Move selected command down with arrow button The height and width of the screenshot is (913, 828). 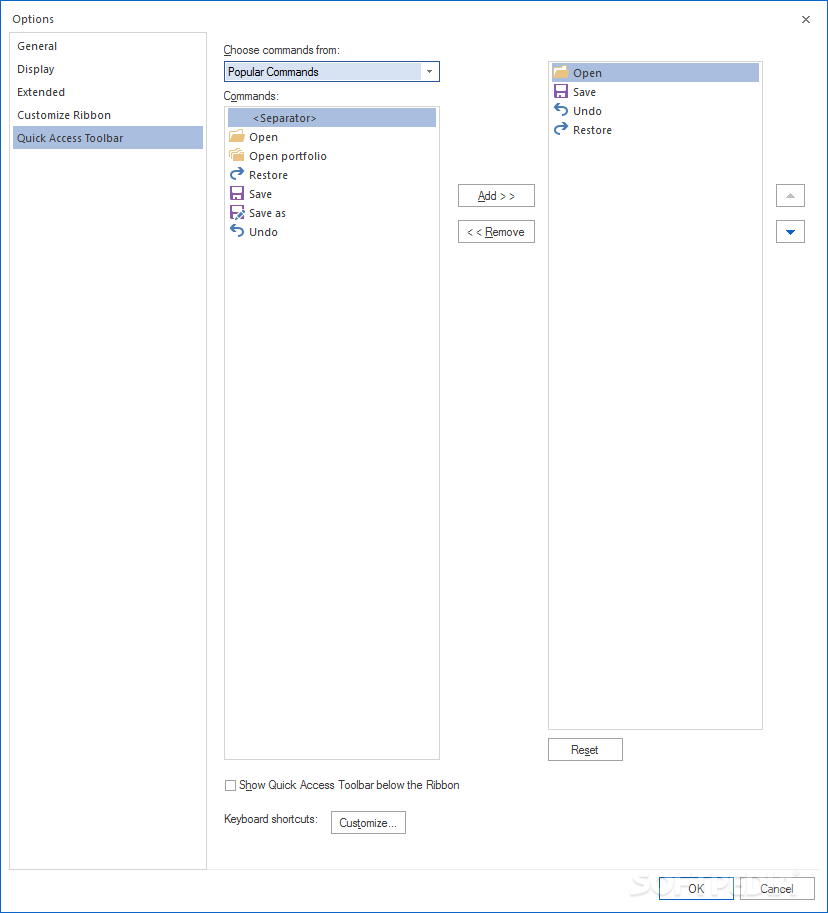click(790, 232)
